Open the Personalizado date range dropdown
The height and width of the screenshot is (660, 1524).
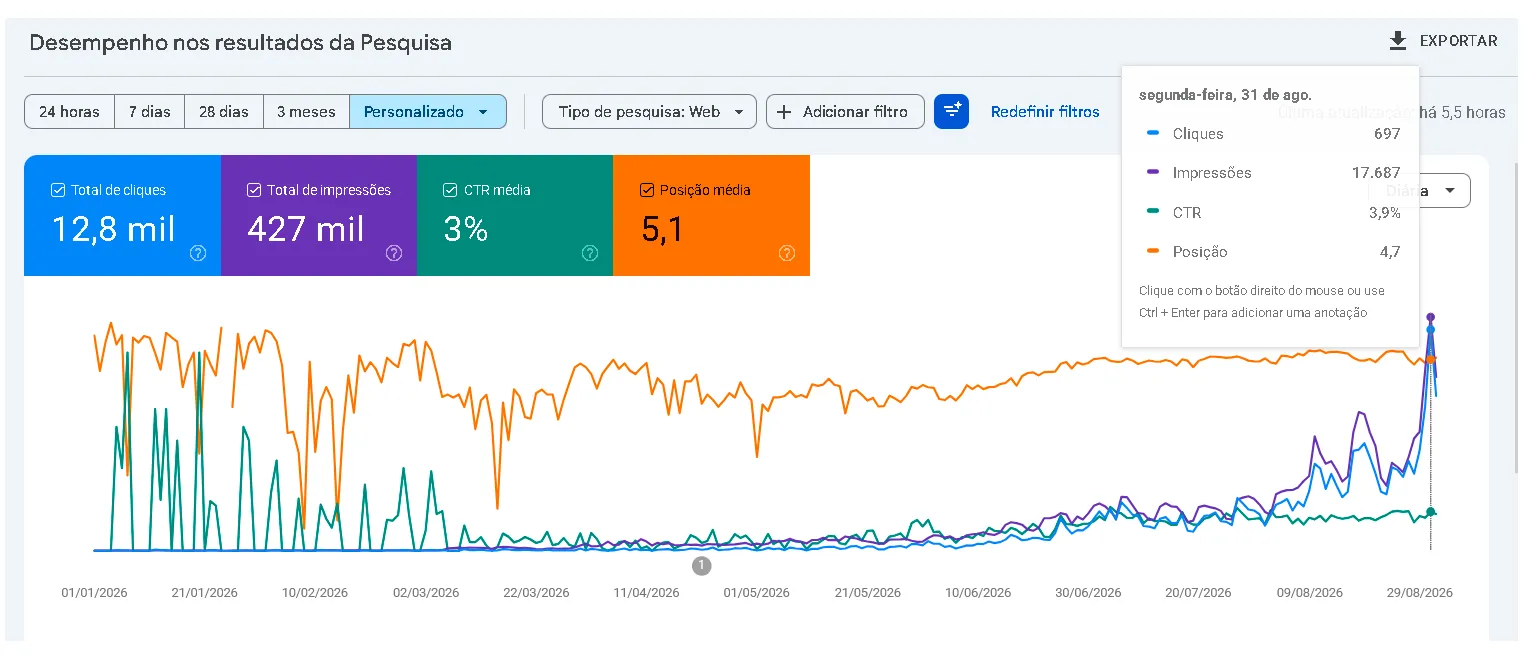428,112
